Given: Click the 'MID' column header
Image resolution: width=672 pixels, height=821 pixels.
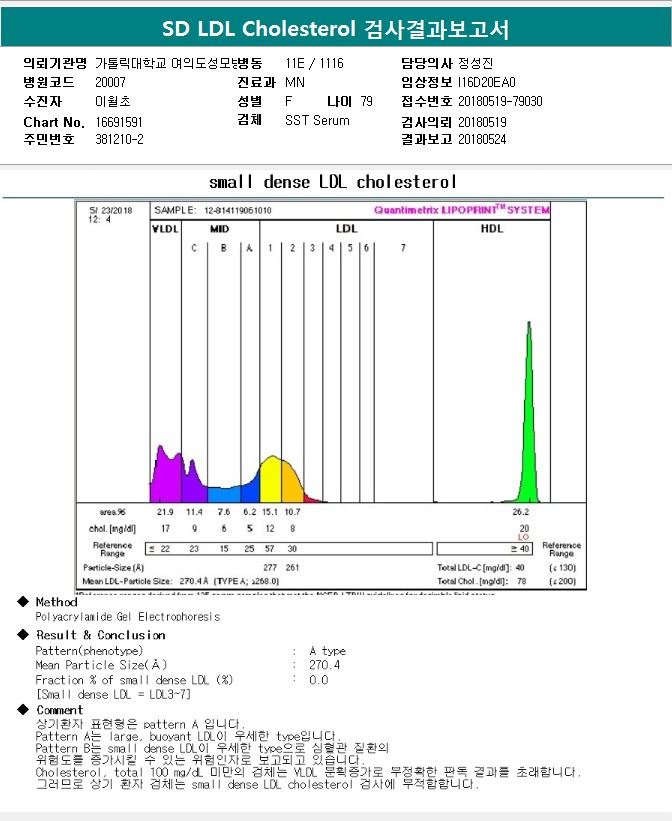Looking at the screenshot, I should pos(219,229).
